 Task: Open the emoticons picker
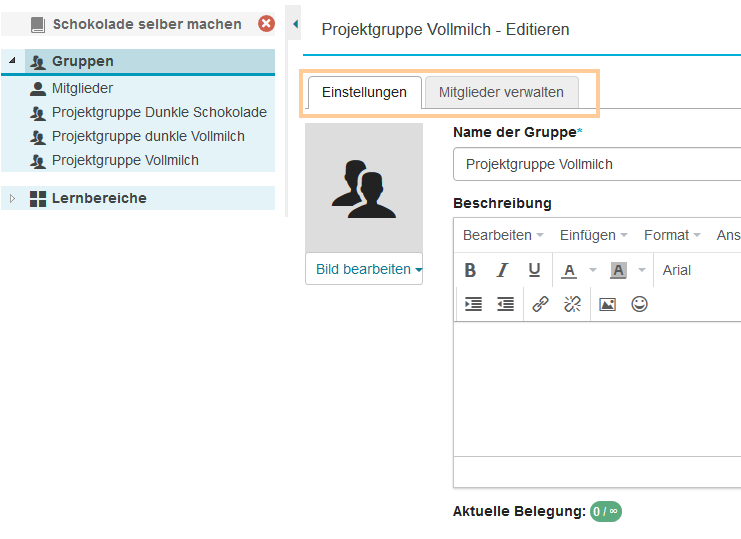[639, 304]
